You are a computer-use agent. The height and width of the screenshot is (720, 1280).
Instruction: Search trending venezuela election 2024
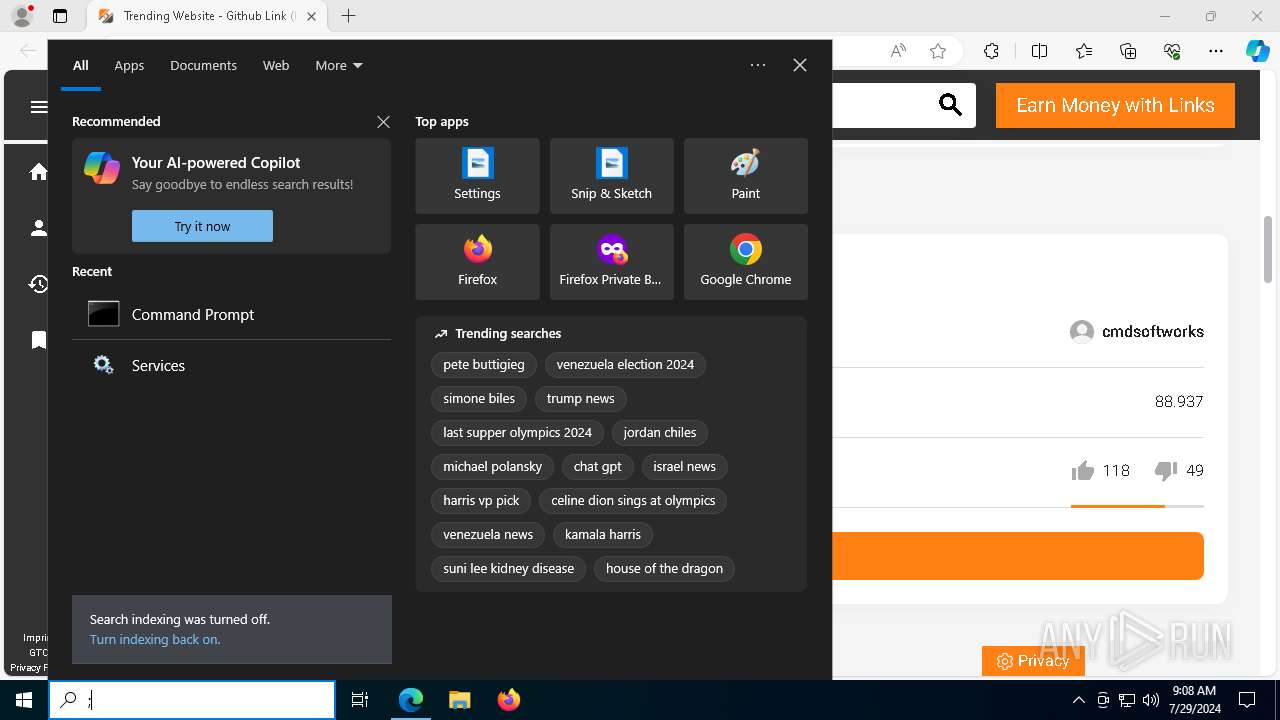[x=625, y=365]
